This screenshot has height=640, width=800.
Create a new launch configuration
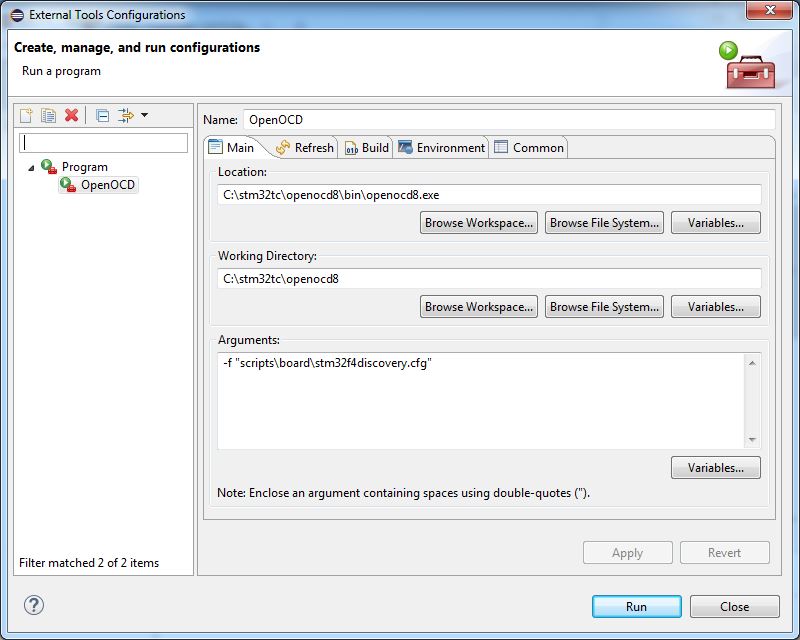pyautogui.click(x=26, y=115)
